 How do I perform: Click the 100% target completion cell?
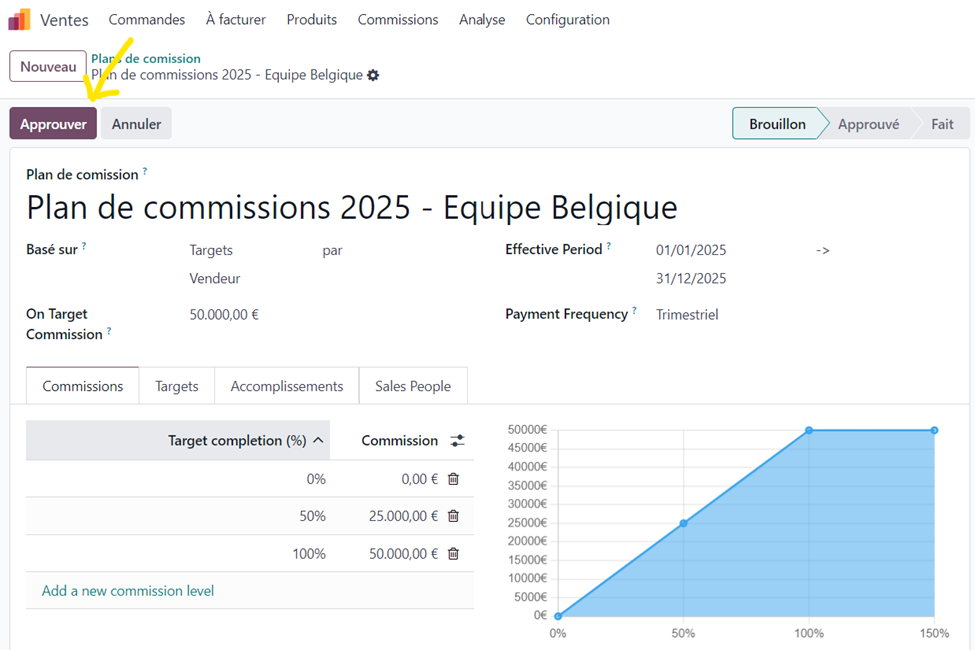(x=178, y=554)
